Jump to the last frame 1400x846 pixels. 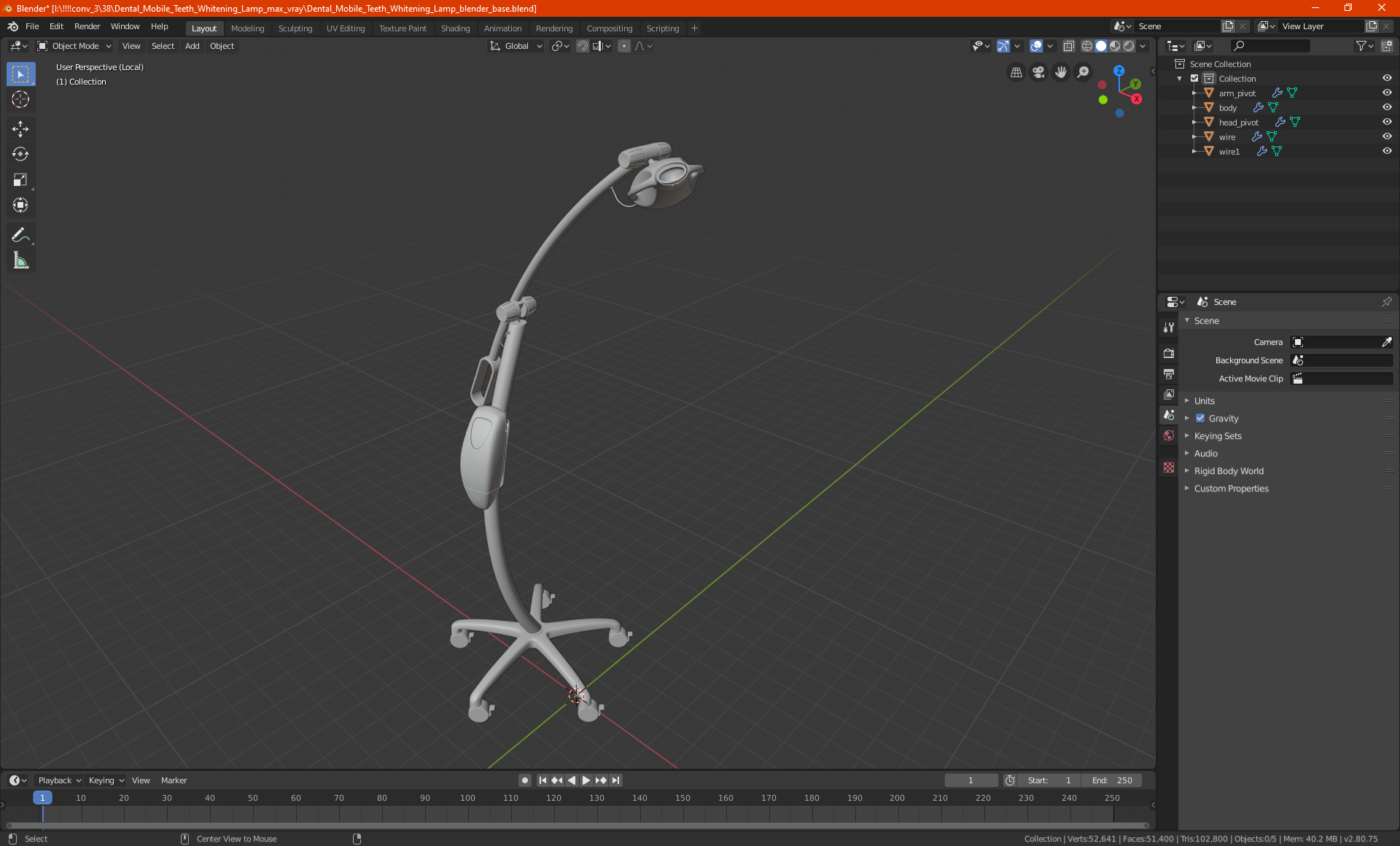616,780
